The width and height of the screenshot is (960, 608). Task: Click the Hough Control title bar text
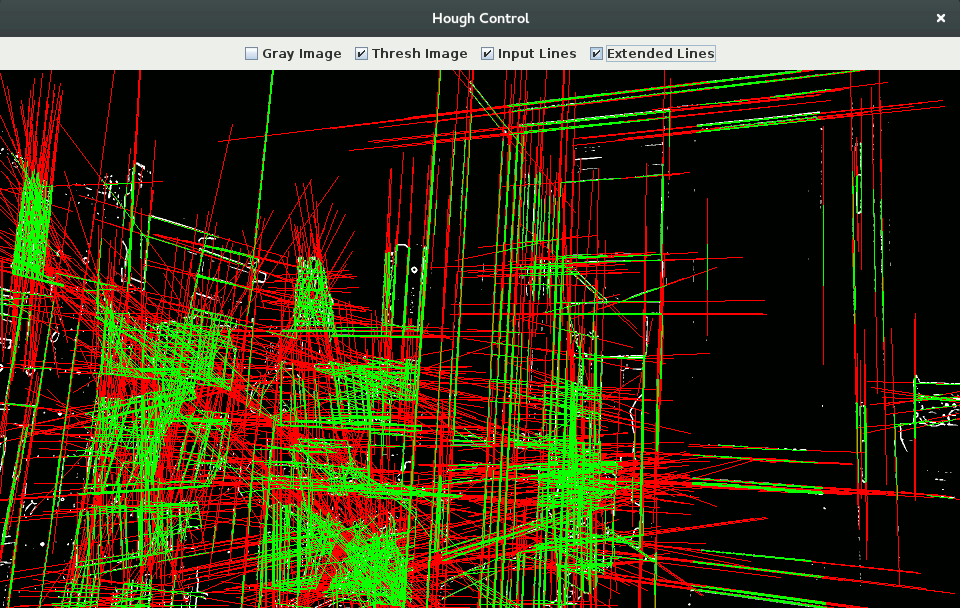(x=480, y=18)
